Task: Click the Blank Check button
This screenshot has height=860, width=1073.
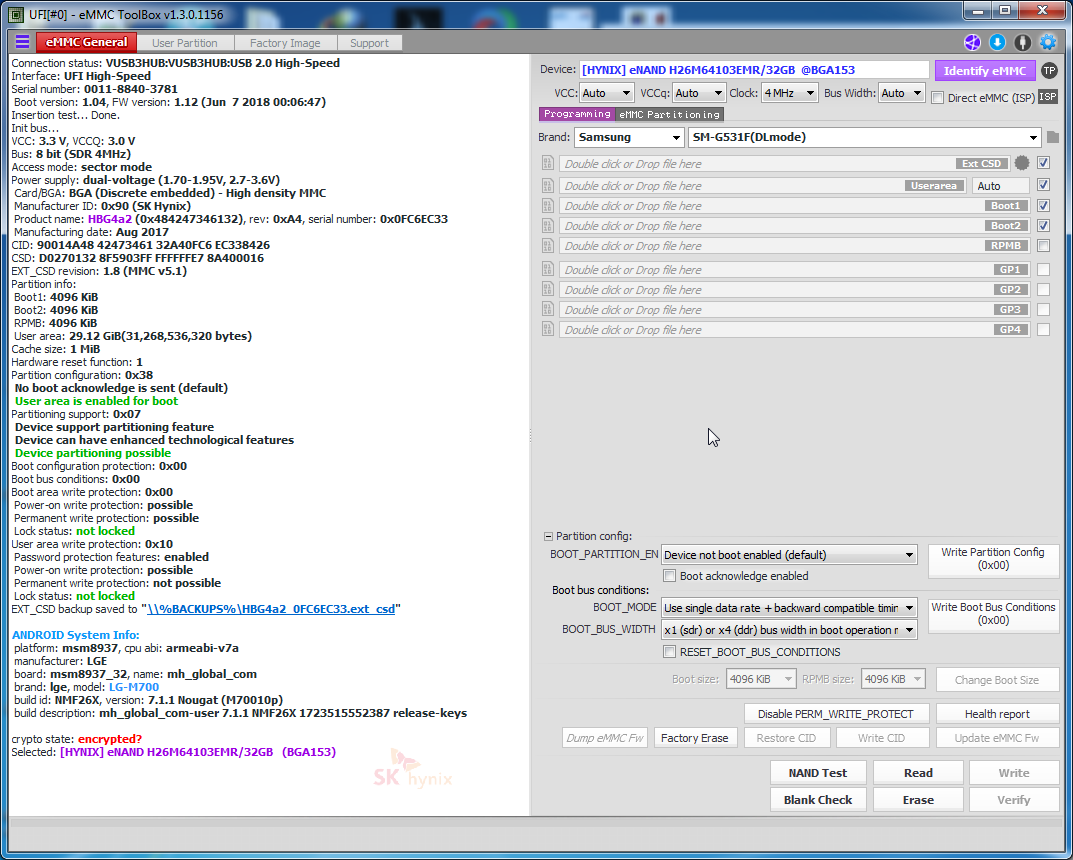Action: point(818,799)
